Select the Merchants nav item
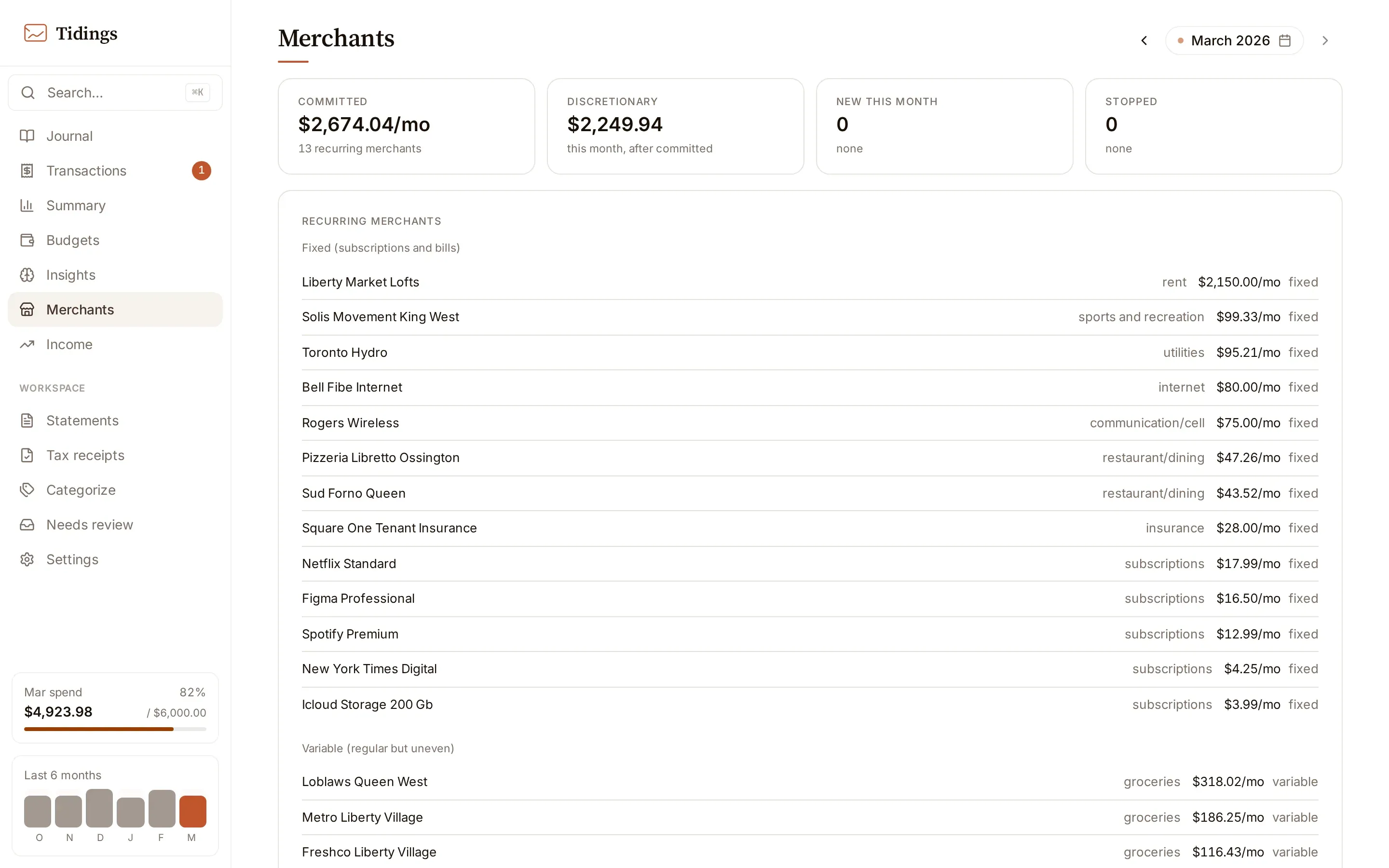1389x868 pixels. 115,310
